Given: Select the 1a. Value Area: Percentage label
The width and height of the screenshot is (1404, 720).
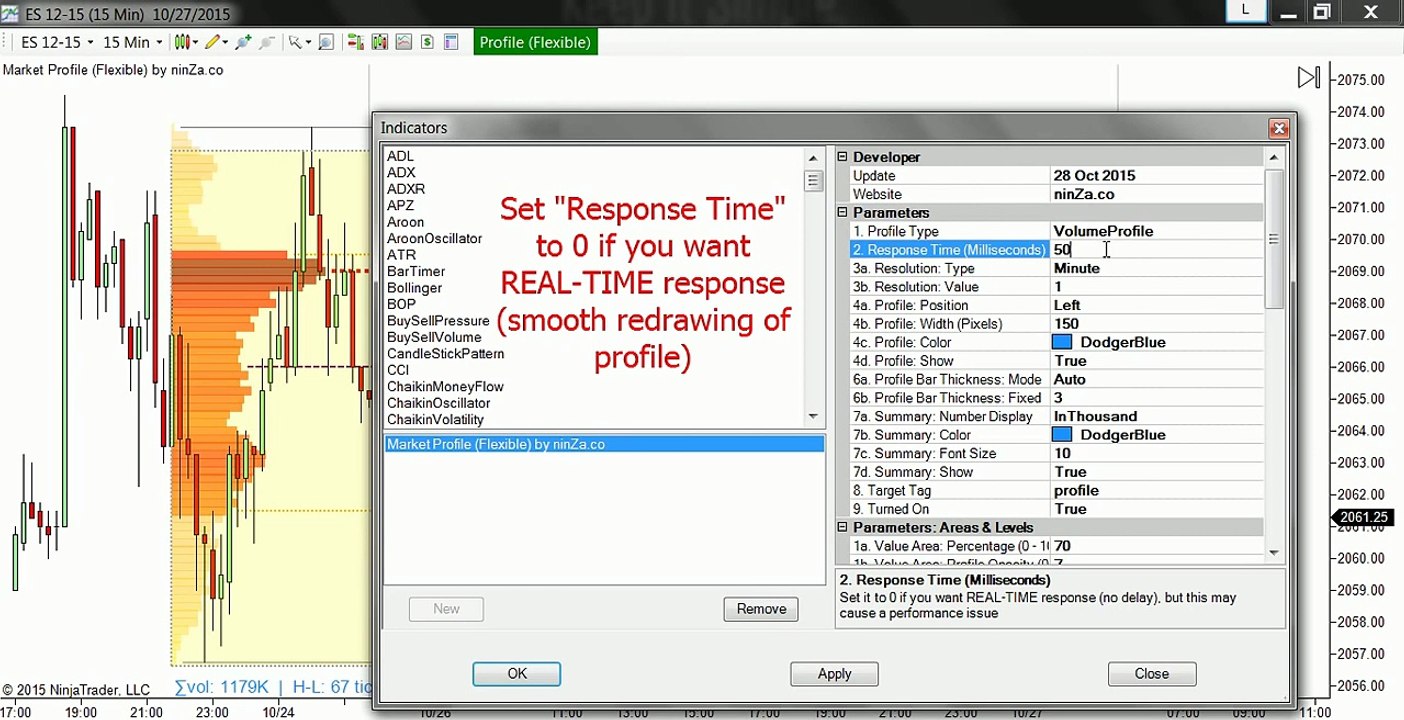Looking at the screenshot, I should (x=950, y=546).
